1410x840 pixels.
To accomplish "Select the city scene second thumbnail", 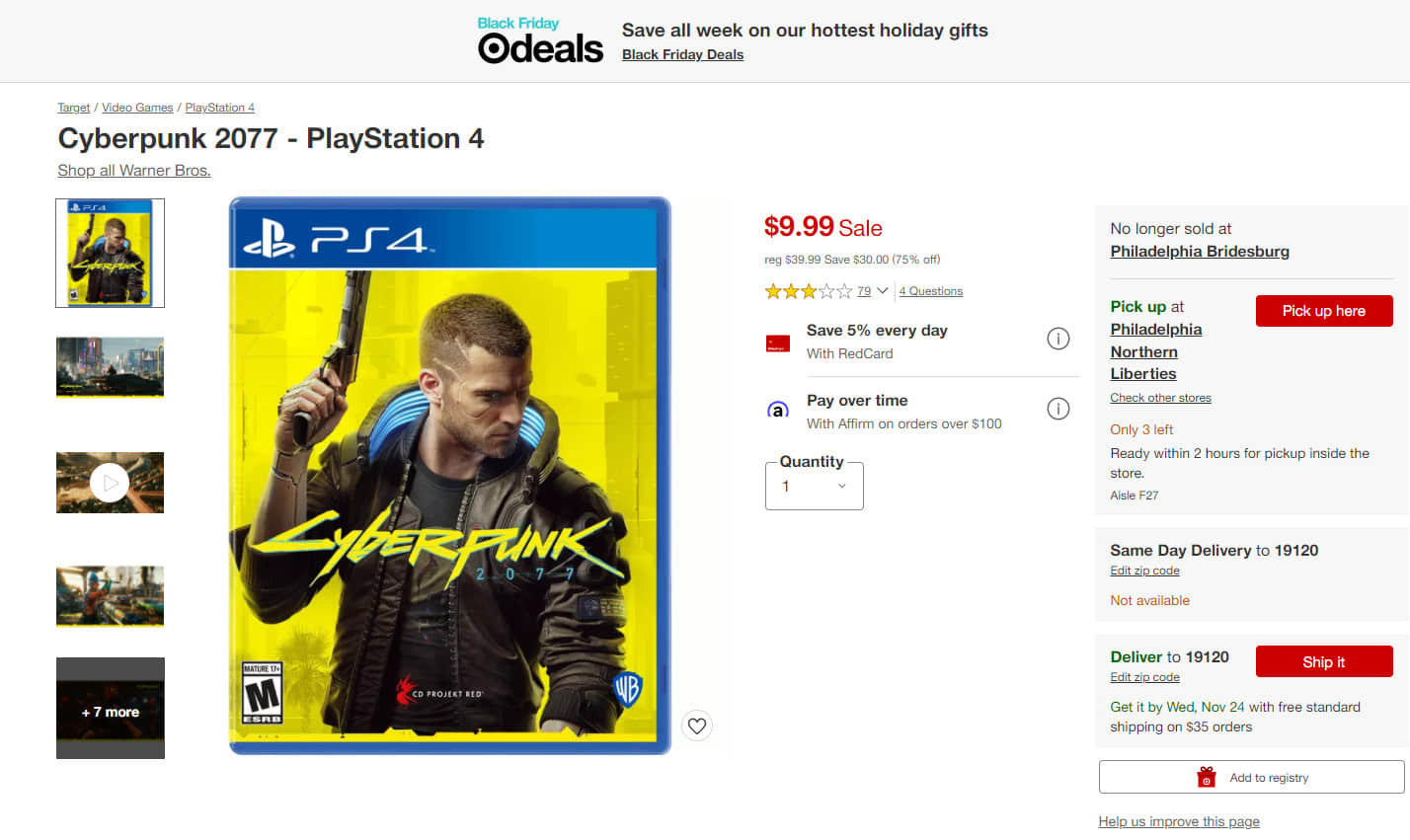I will click(110, 367).
